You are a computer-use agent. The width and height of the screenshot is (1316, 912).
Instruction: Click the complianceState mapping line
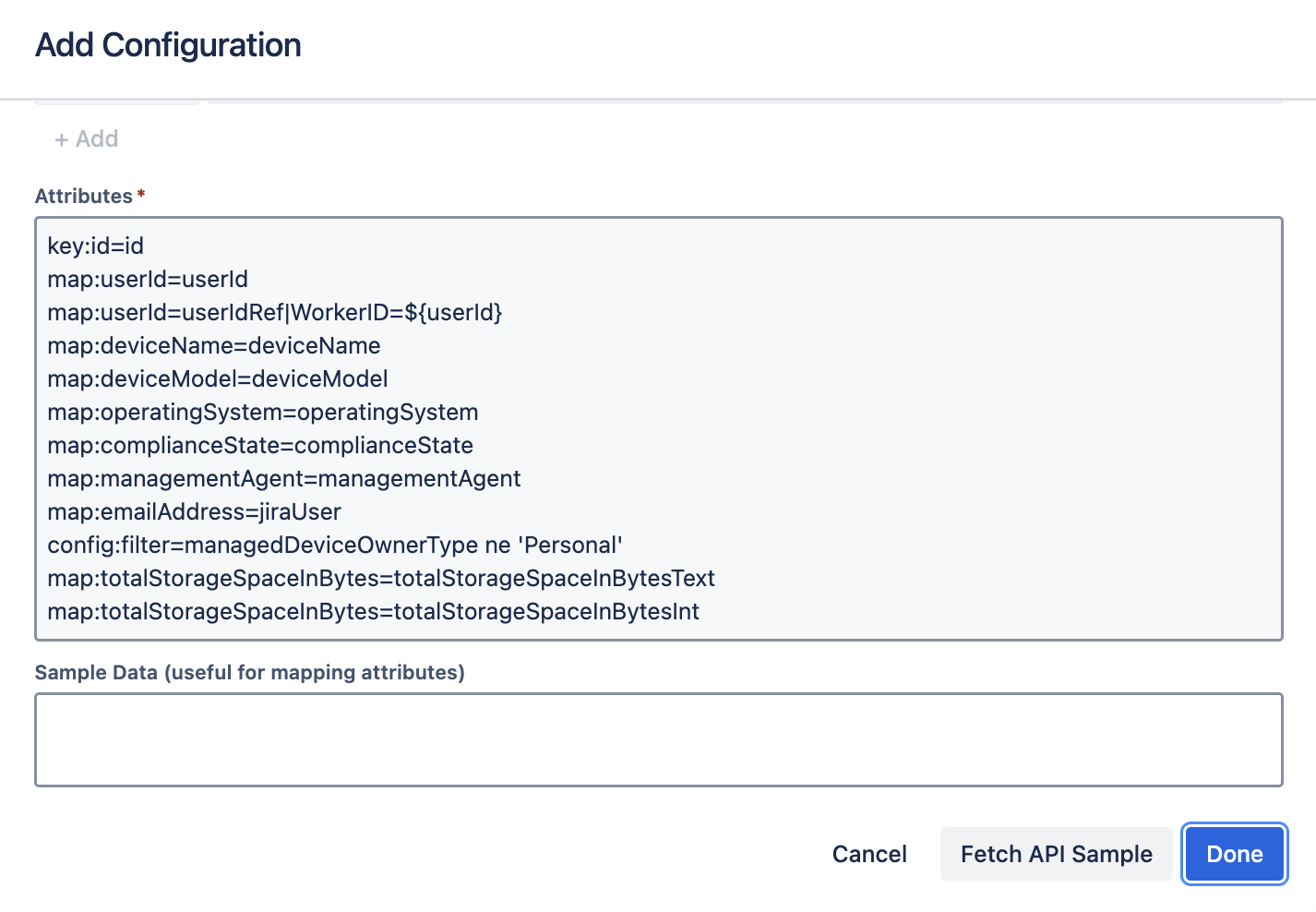coord(259,445)
